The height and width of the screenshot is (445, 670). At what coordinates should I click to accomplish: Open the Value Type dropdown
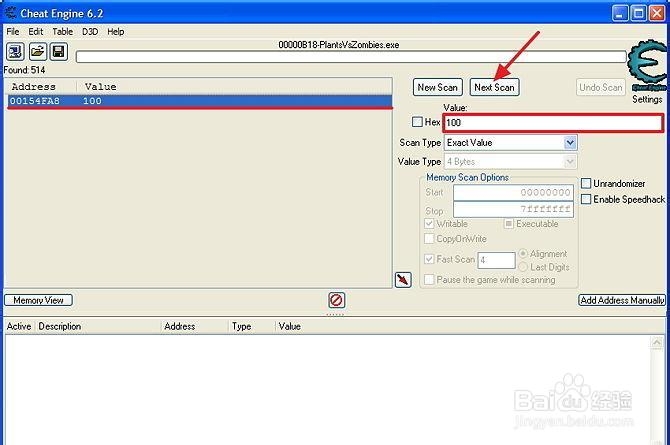(511, 162)
